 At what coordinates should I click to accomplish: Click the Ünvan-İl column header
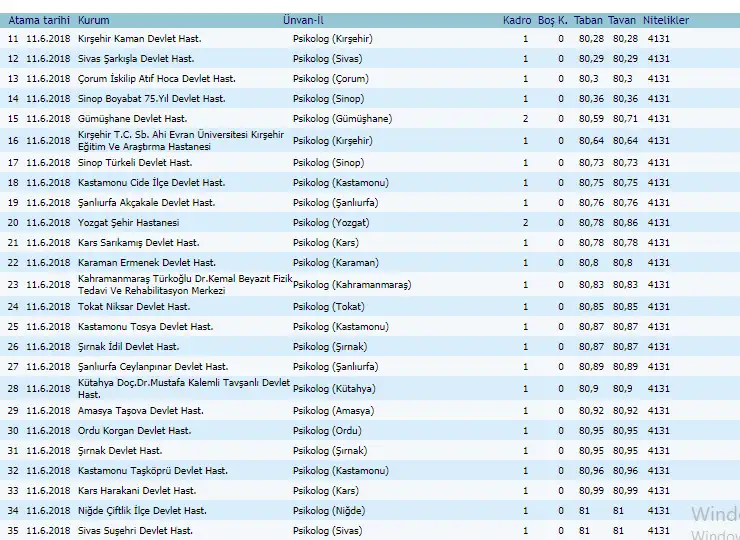[303, 20]
